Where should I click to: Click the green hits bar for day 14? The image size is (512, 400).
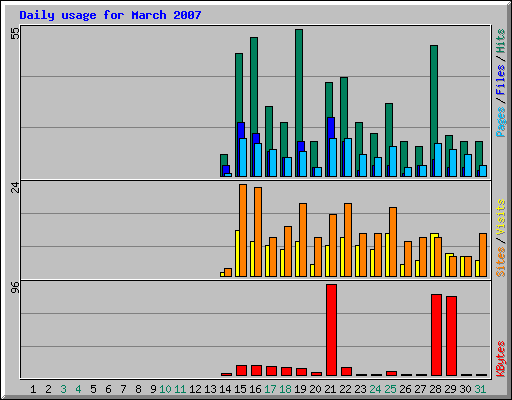(224, 160)
